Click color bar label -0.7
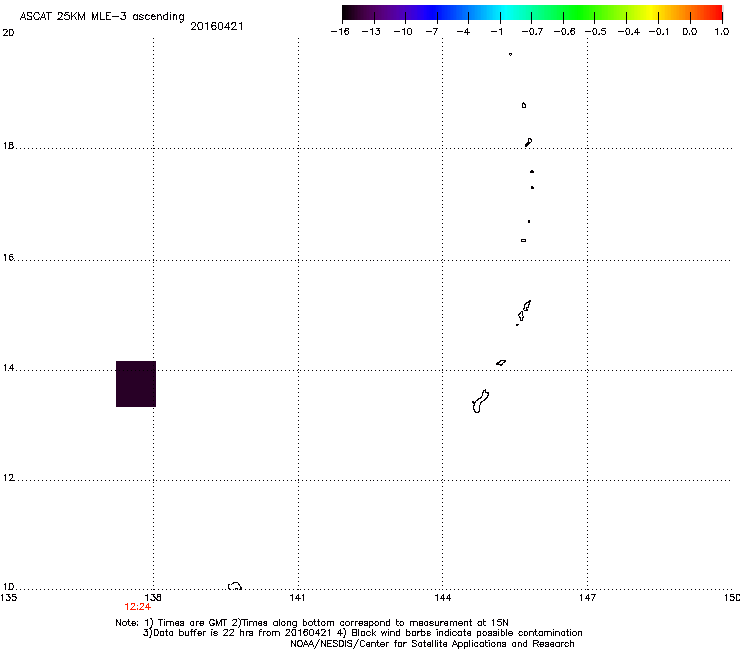 tap(532, 32)
